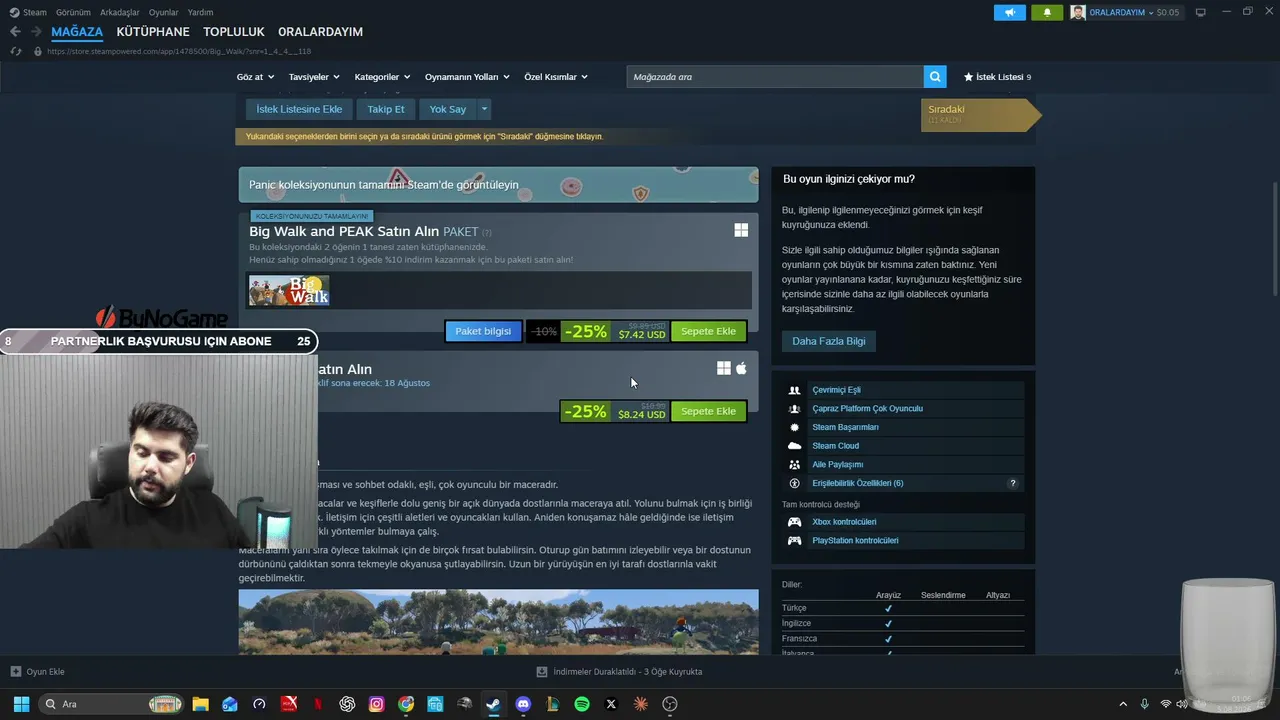This screenshot has height=720, width=1280.
Task: Switch to Big Picture mode monitor icon
Action: pyautogui.click(x=1200, y=12)
